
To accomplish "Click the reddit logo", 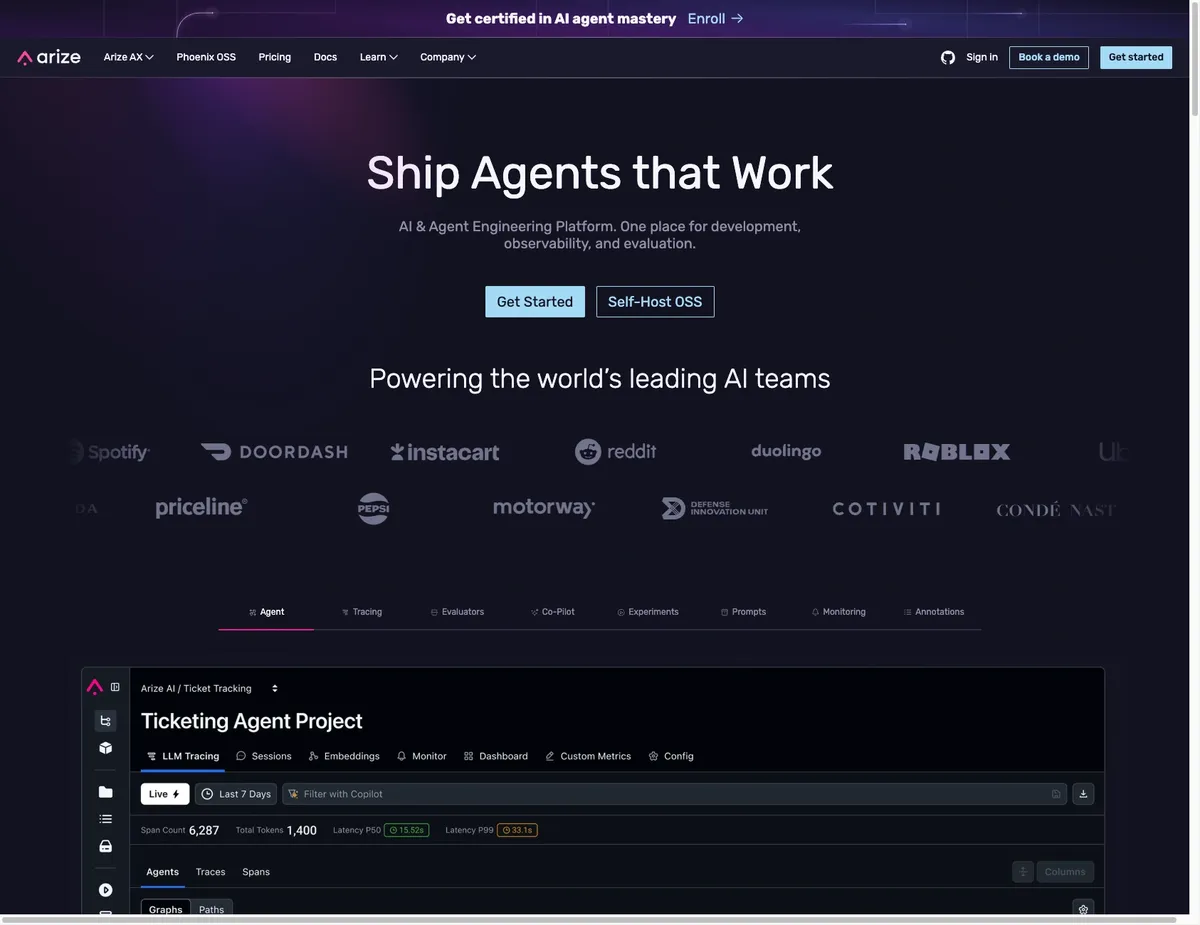I will [x=616, y=452].
